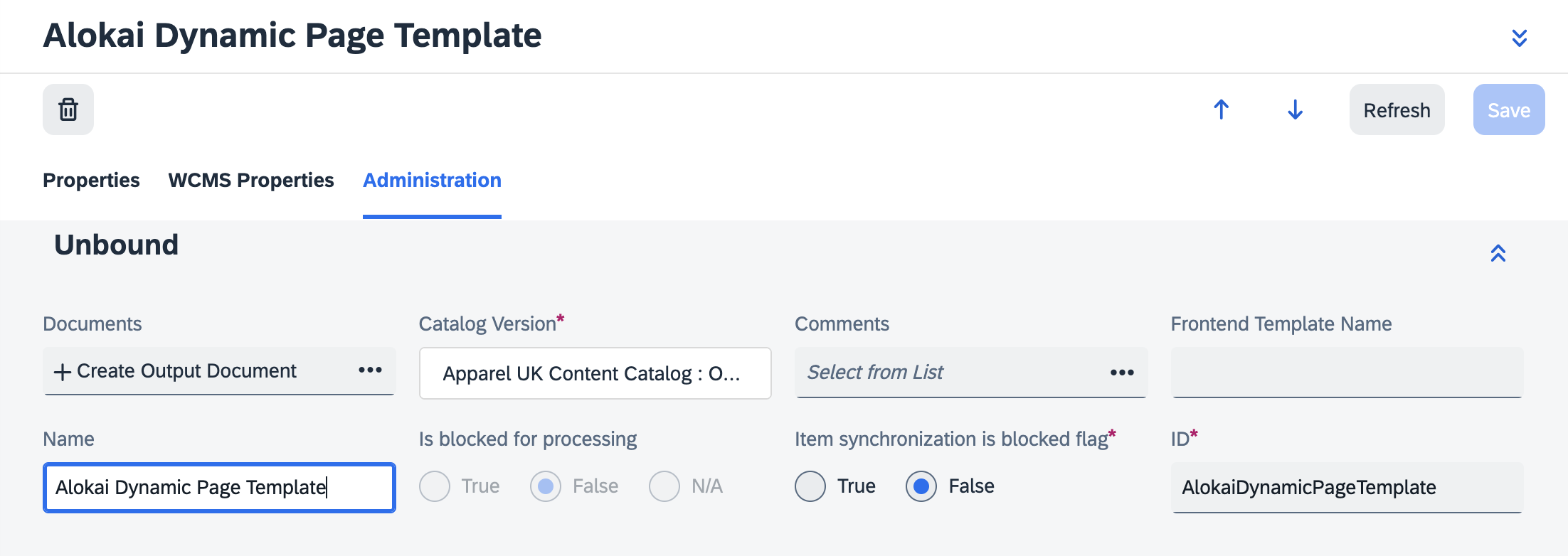Image resolution: width=1568 pixels, height=556 pixels.
Task: Navigate to next item with down arrow
Action: [x=1295, y=109]
